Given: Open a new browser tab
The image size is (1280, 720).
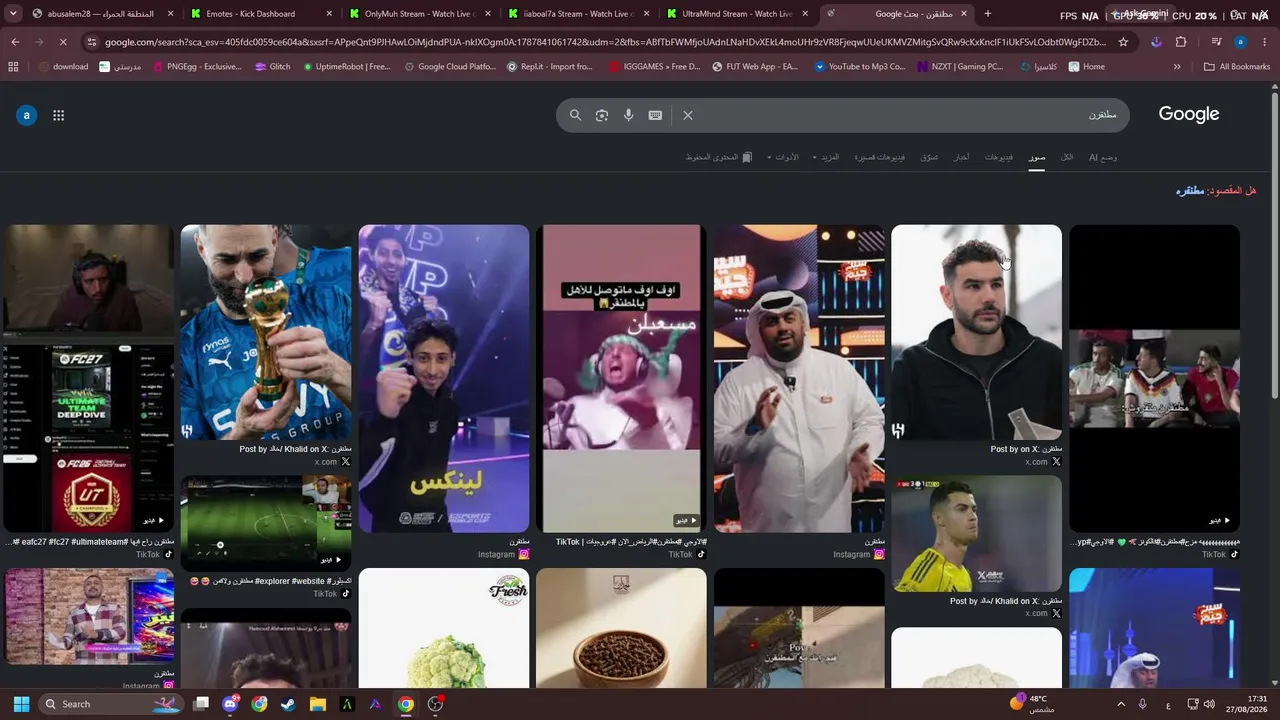Looking at the screenshot, I should (988, 14).
